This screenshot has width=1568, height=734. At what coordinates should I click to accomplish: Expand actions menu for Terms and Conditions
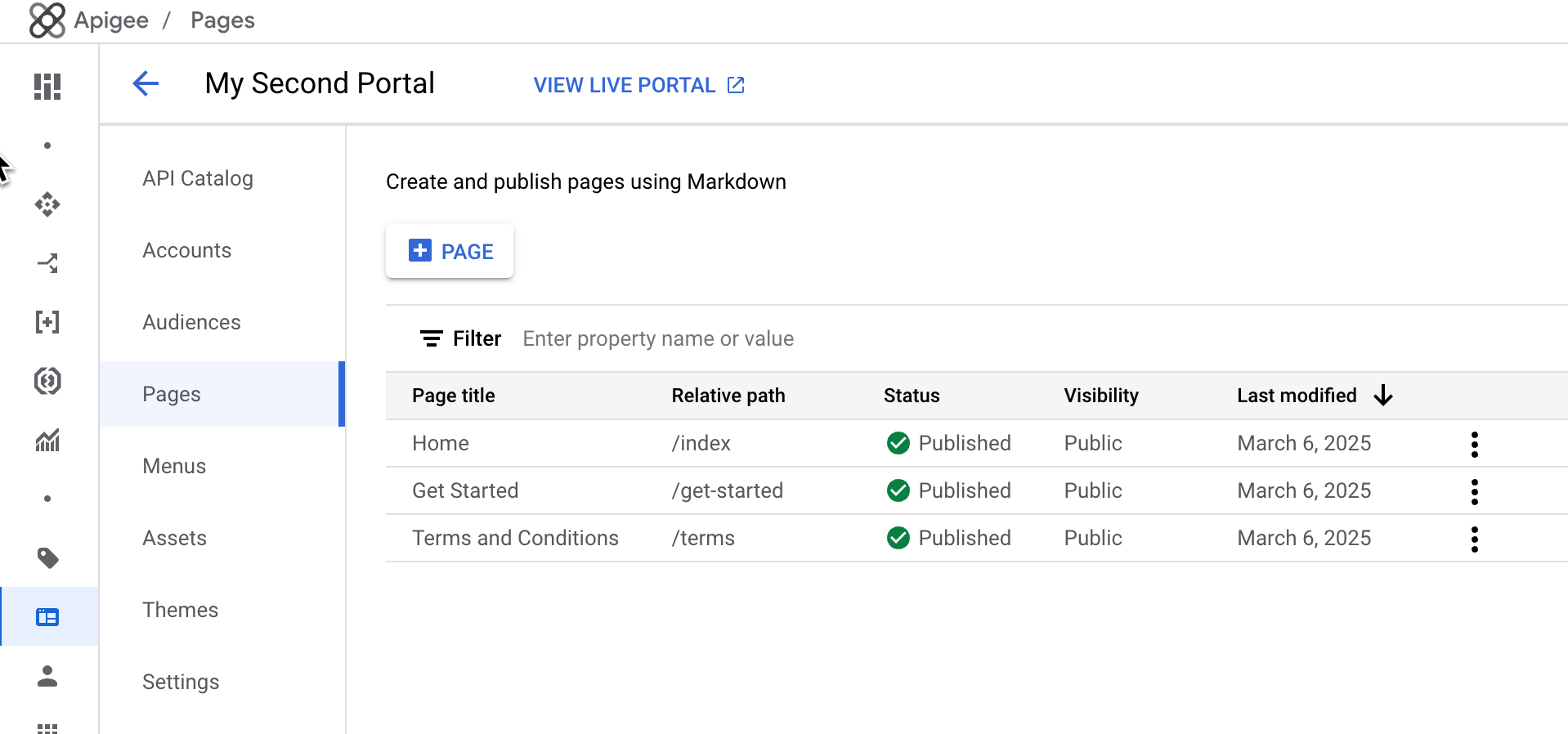1474,539
